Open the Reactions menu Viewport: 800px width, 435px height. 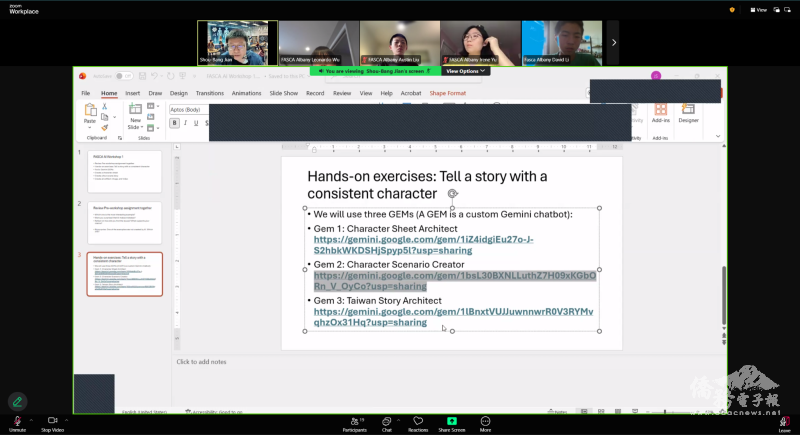(418, 420)
